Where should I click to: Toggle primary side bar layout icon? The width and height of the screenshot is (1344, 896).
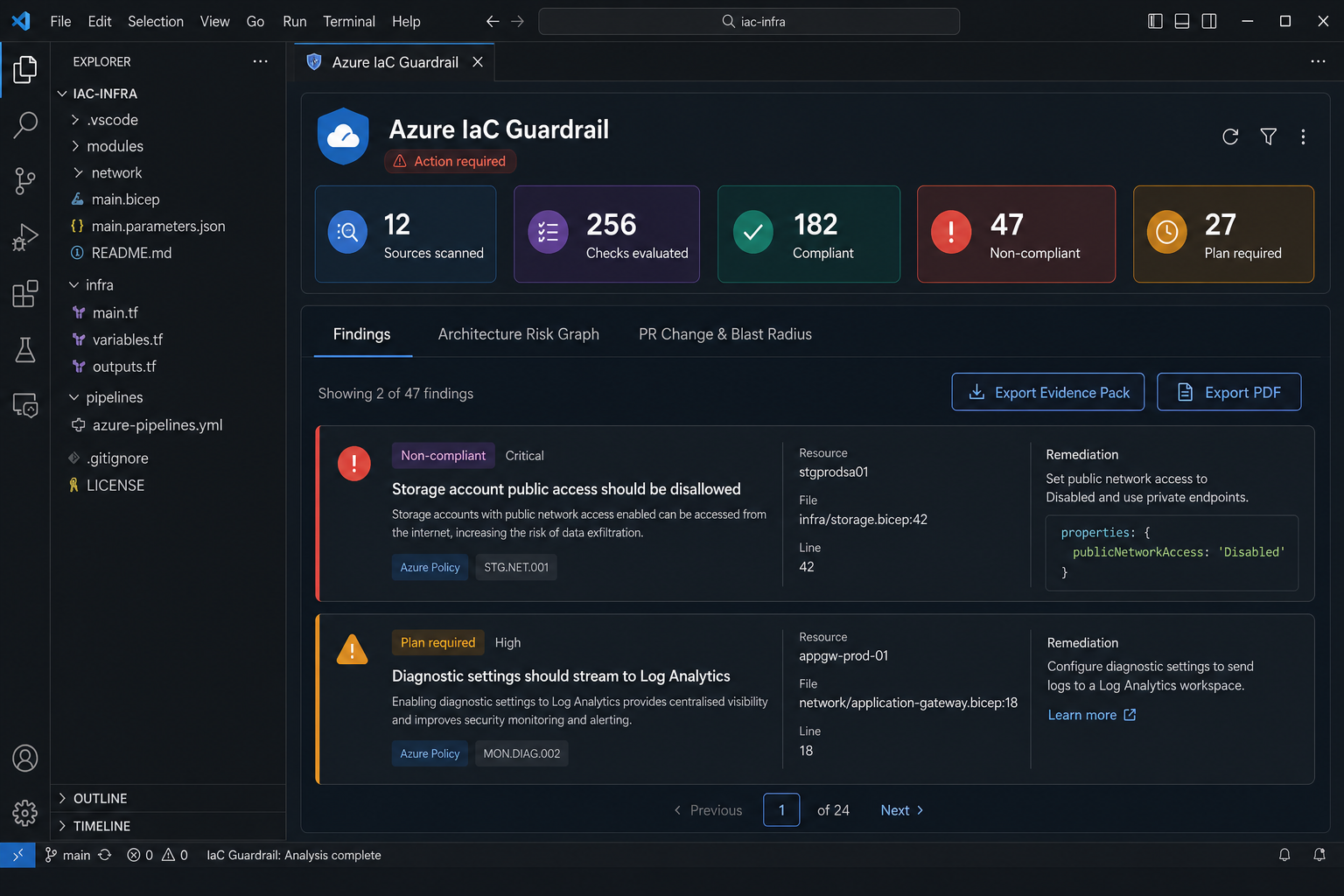(1155, 21)
